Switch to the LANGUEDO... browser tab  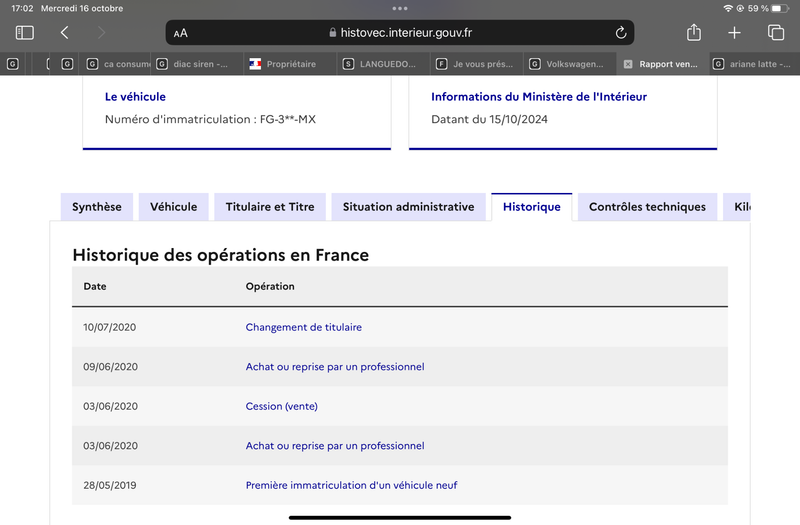(384, 64)
